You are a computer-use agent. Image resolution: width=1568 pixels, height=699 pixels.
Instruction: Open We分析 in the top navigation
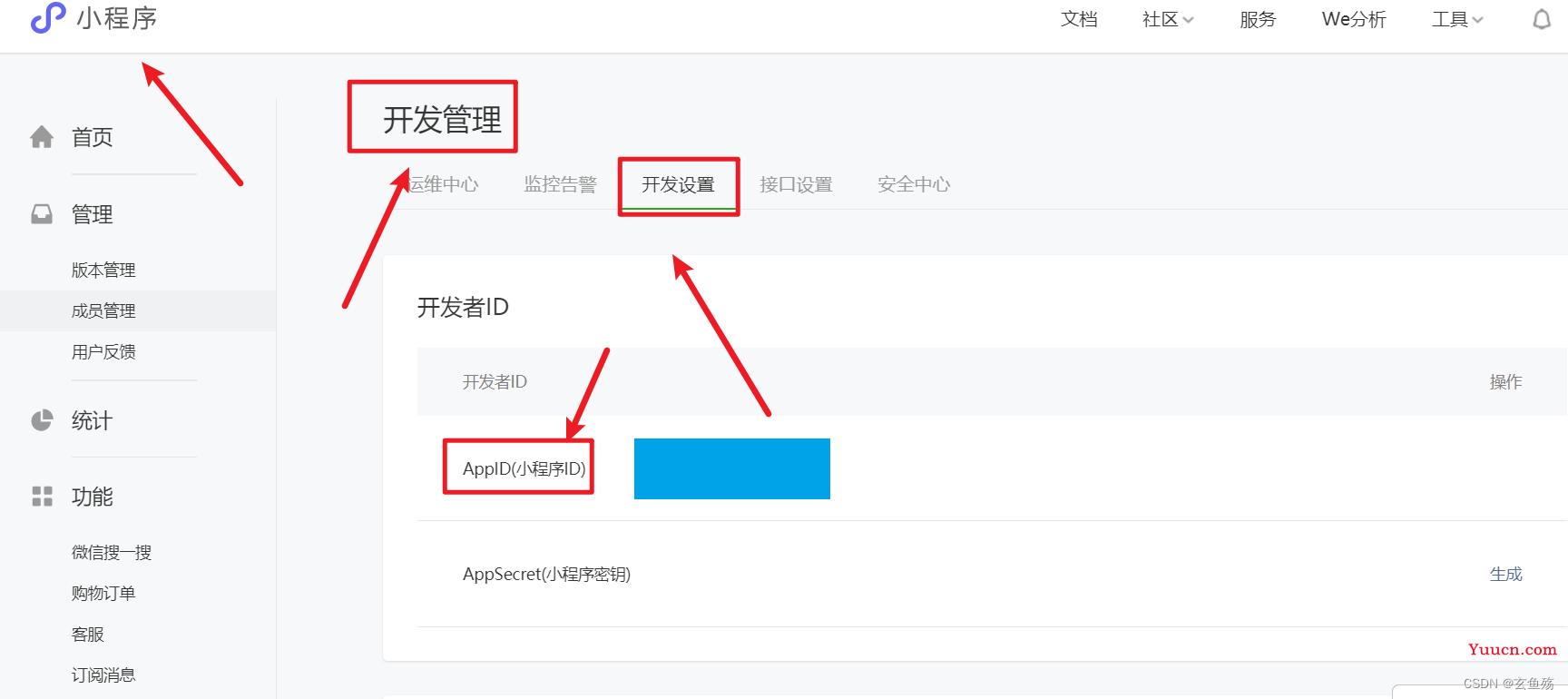[x=1354, y=19]
